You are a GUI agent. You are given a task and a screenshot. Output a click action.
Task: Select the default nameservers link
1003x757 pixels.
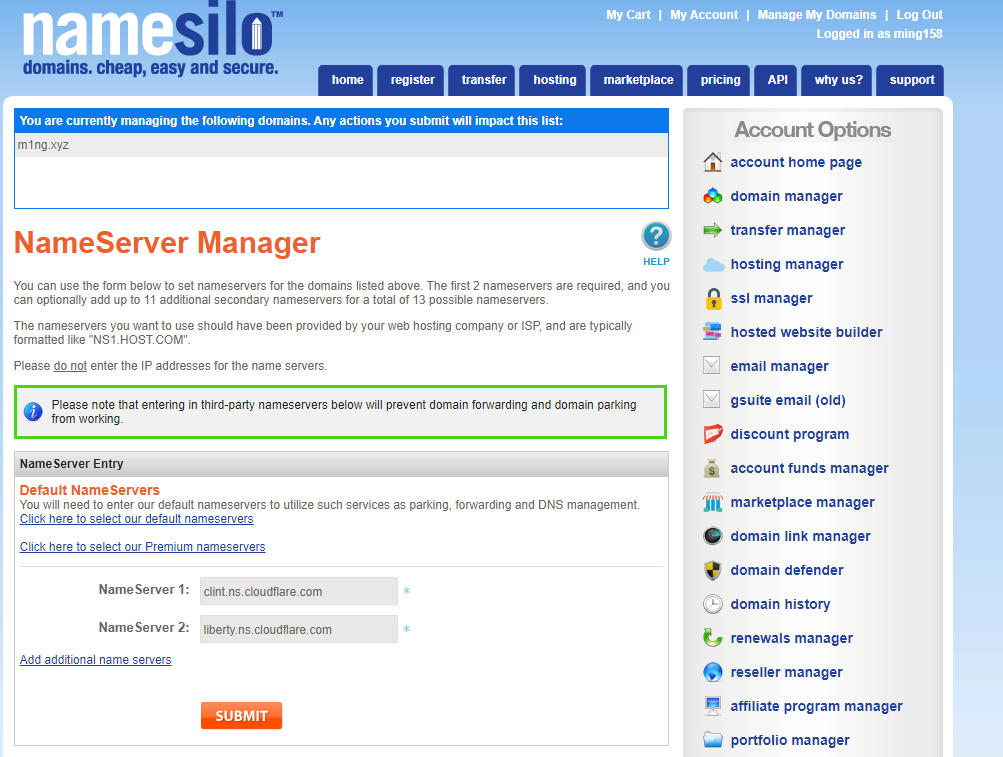pyautogui.click(x=136, y=519)
